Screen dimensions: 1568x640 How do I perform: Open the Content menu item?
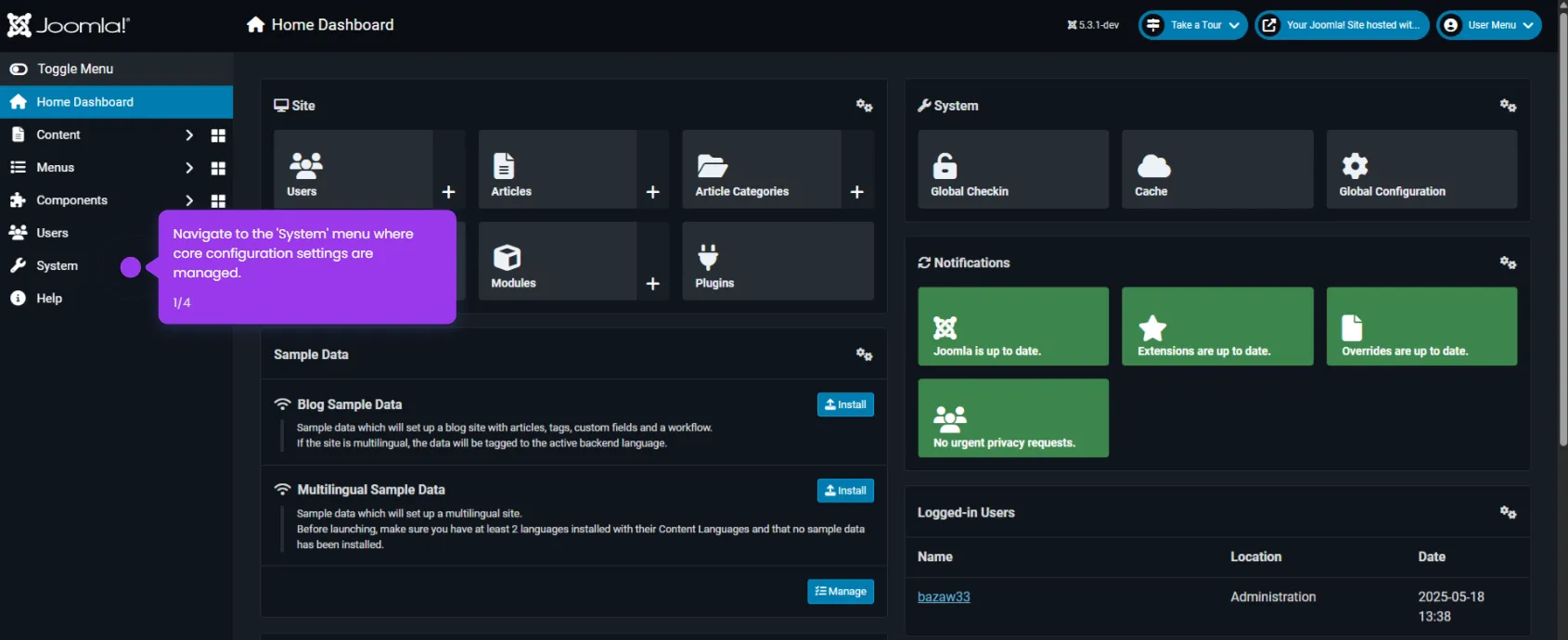[x=58, y=134]
